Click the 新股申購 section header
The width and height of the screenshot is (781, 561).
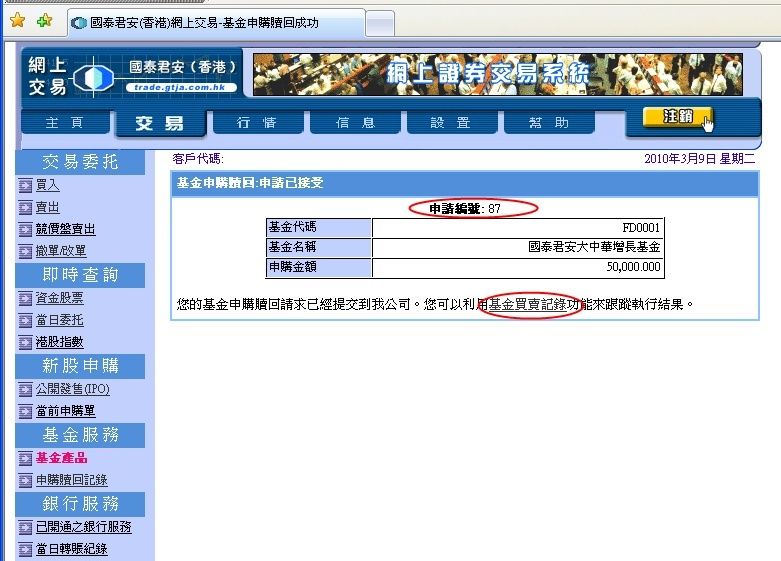coord(80,366)
